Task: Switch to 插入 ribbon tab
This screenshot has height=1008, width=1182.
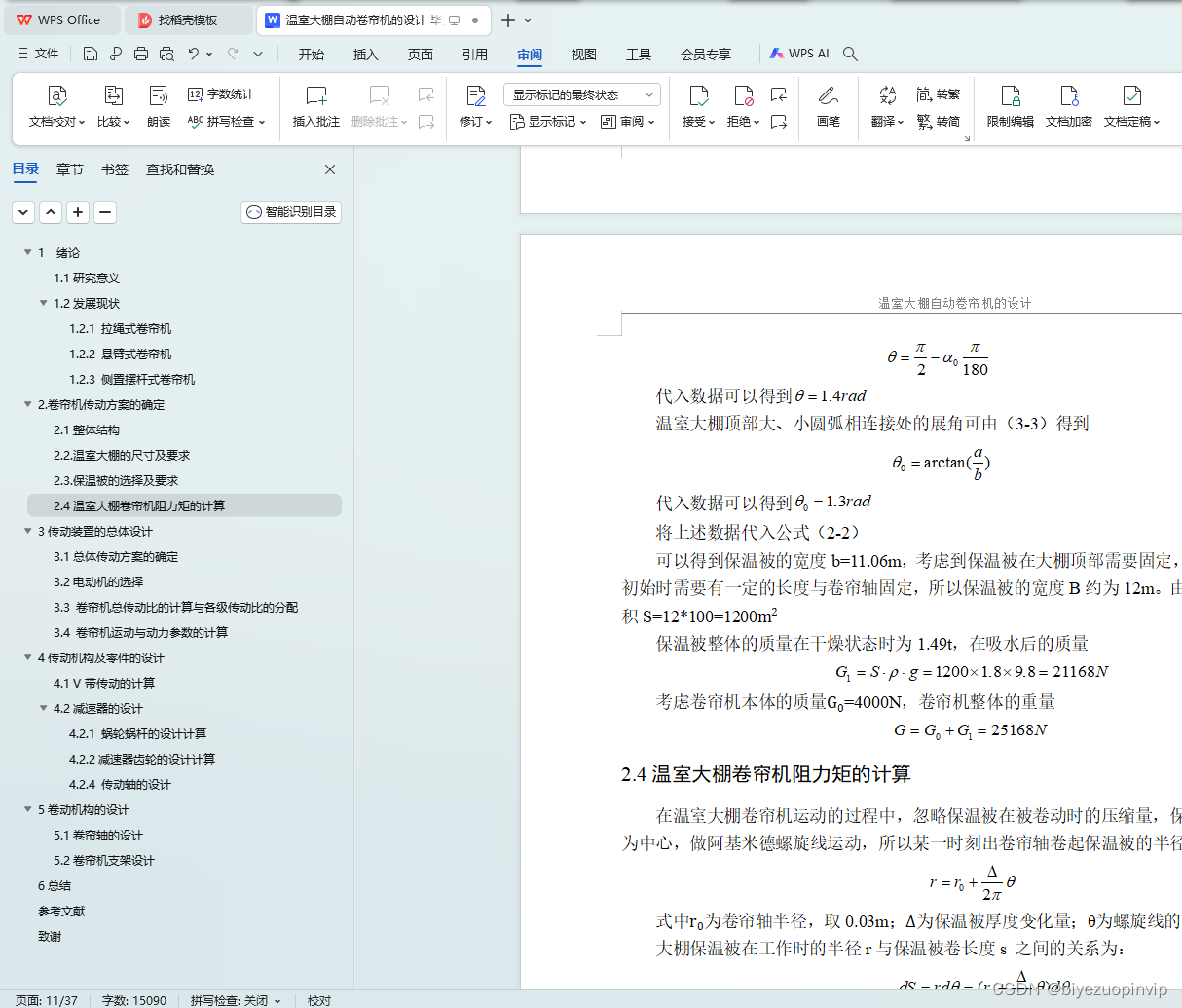Action: pyautogui.click(x=366, y=55)
